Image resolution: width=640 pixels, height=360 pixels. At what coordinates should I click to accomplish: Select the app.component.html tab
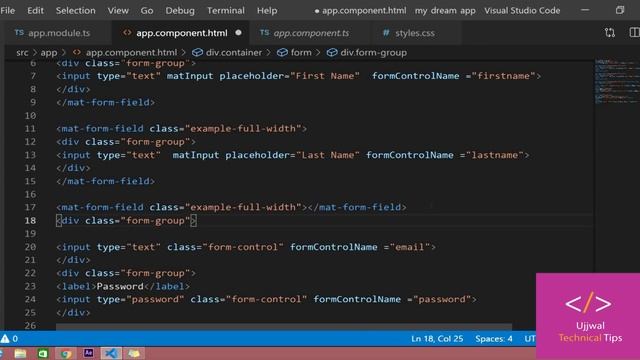tap(181, 33)
